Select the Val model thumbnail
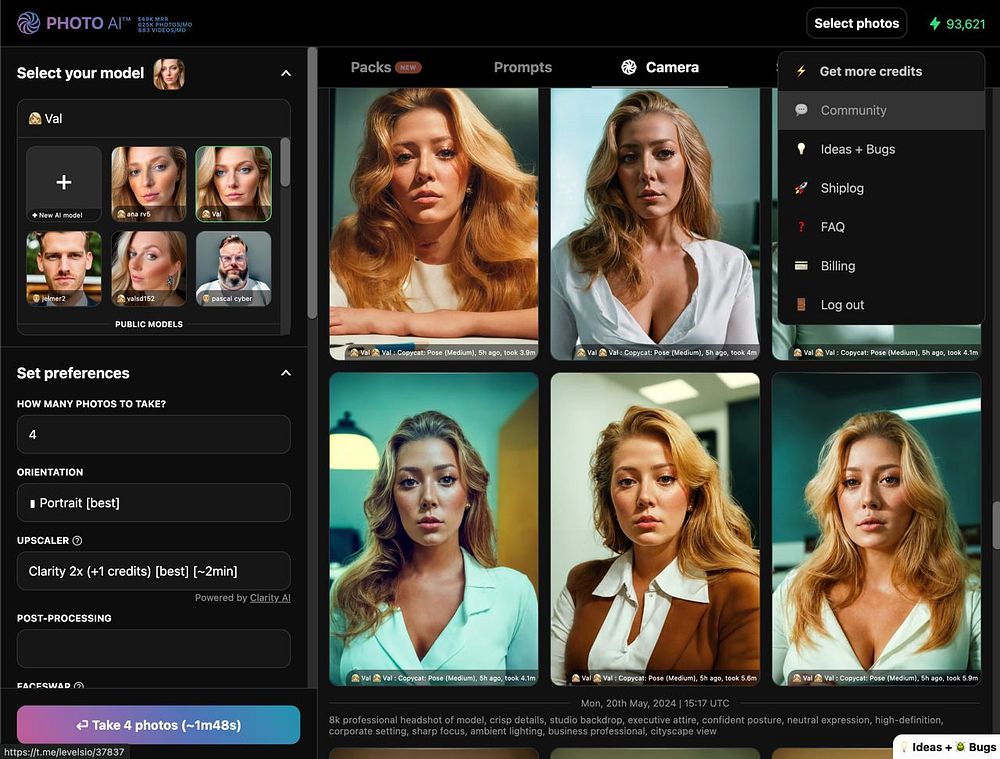This screenshot has height=759, width=1000. click(233, 184)
